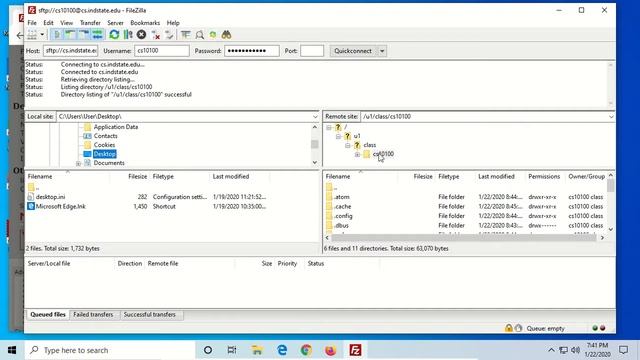Select the .config folder in remote list
The height and width of the screenshot is (360, 640).
[x=343, y=216]
